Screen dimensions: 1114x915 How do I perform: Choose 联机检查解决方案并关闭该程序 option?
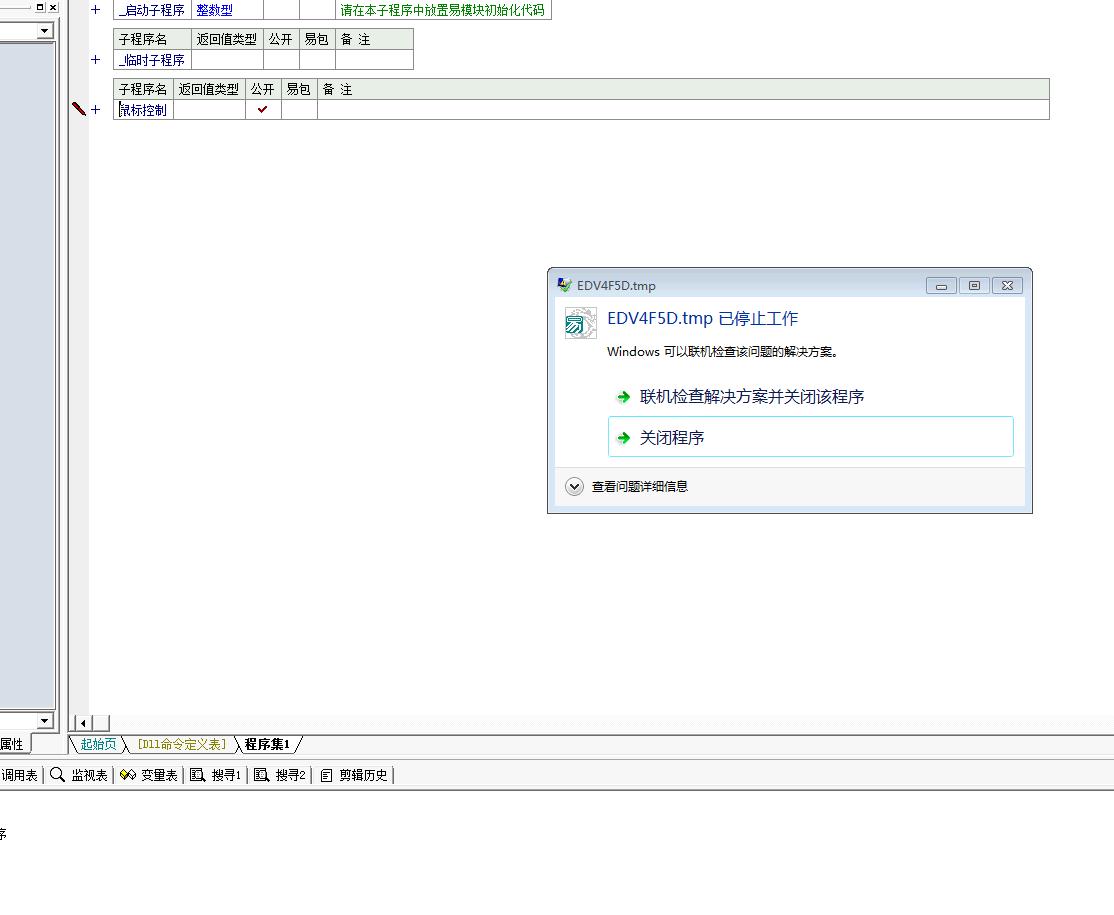point(751,396)
